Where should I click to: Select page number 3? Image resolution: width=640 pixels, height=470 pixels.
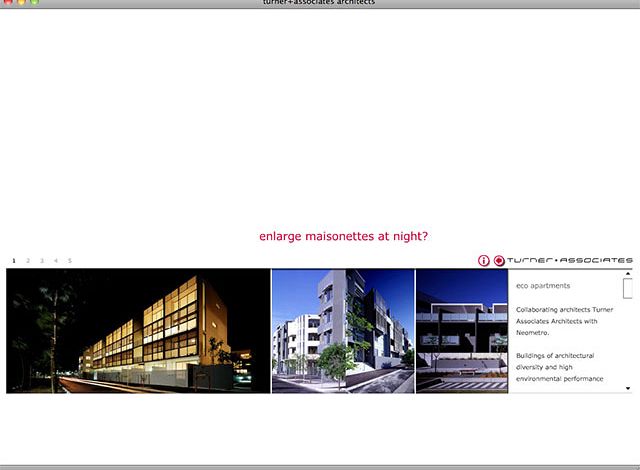(42, 260)
